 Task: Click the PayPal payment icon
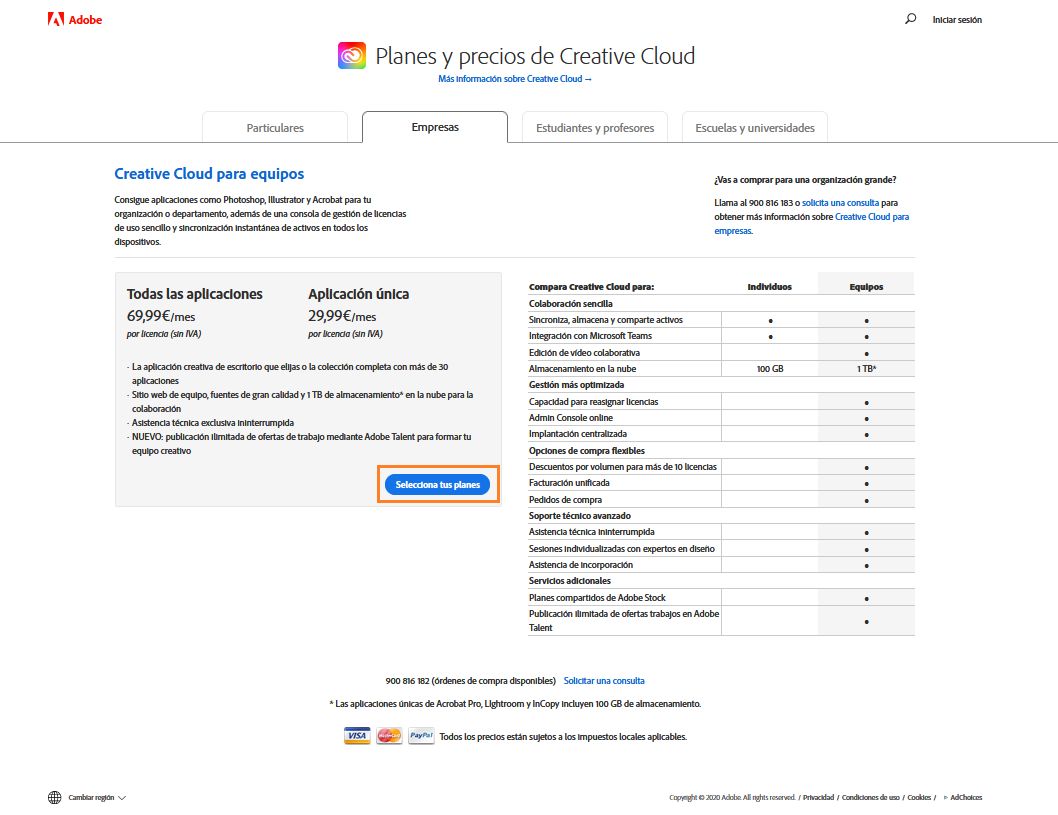click(421, 735)
